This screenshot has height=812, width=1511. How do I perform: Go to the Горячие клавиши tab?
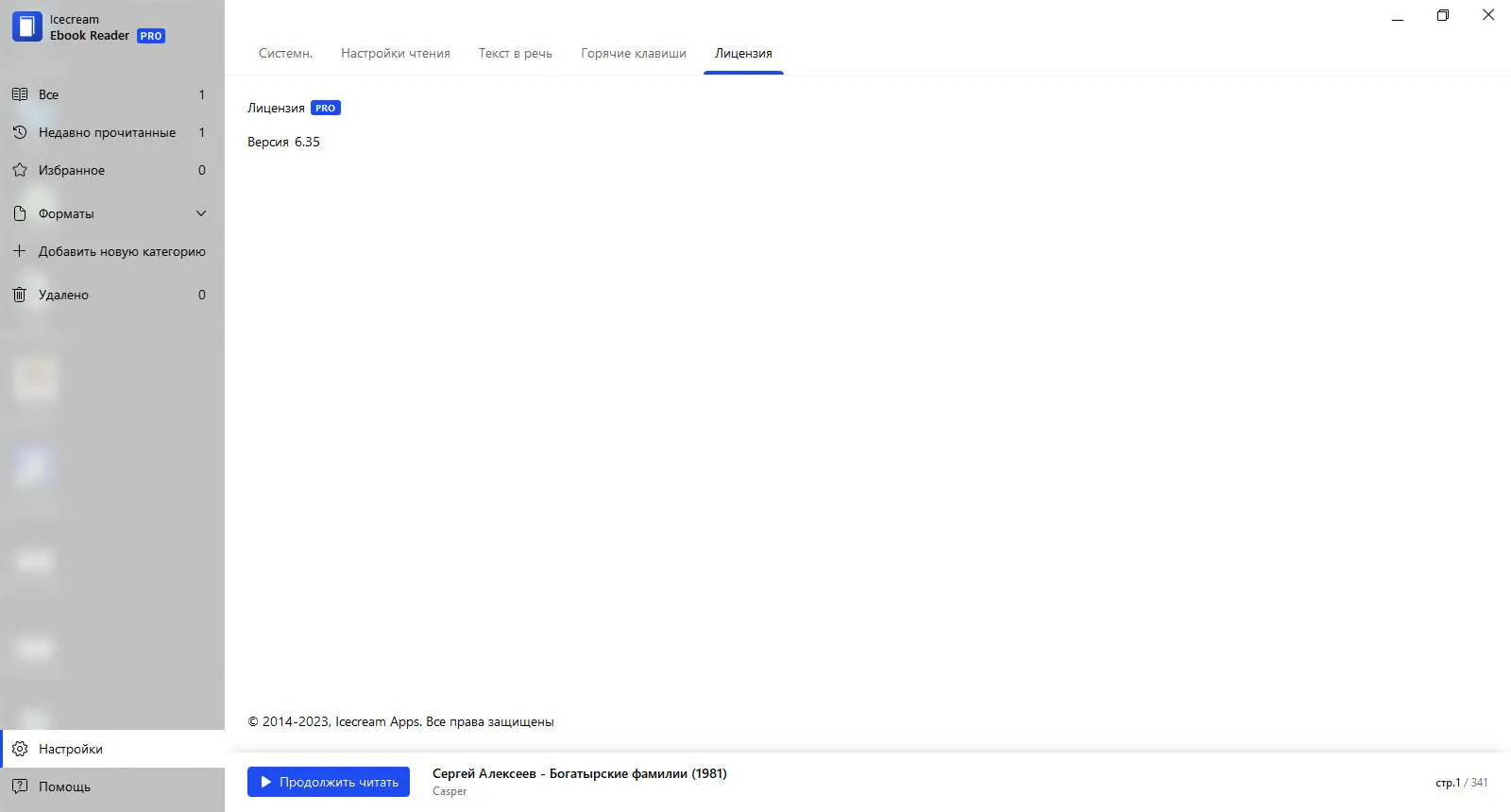[634, 53]
